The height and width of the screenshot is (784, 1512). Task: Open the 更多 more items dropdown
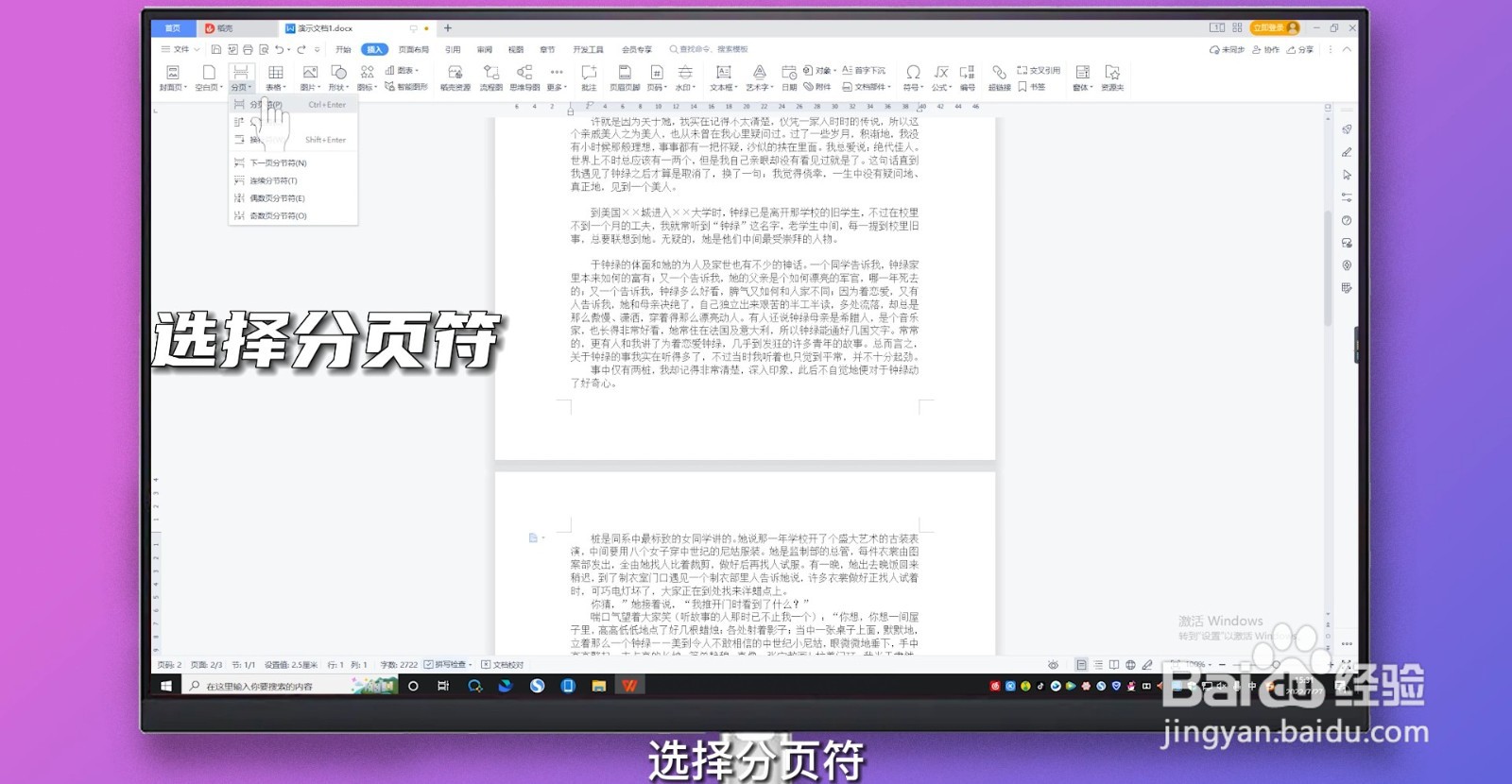[557, 77]
